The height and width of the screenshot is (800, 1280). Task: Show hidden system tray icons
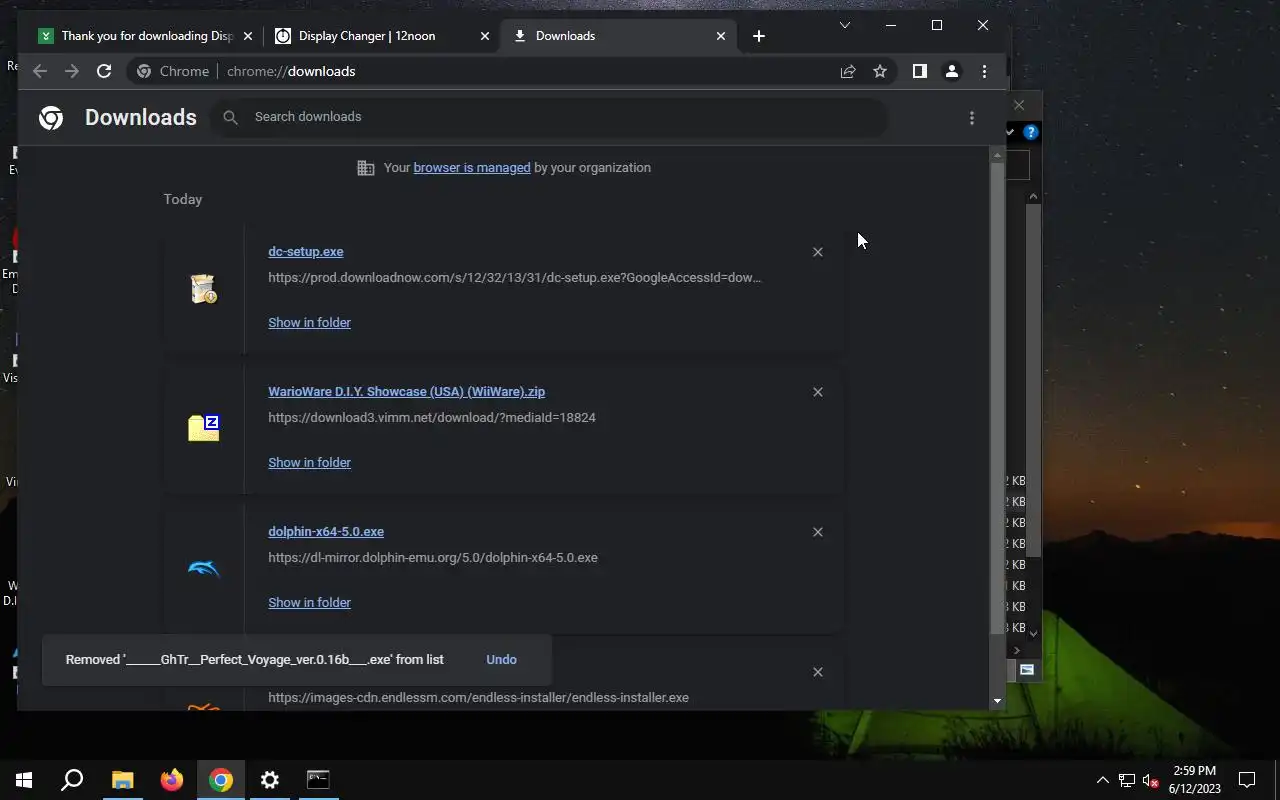(1103, 780)
